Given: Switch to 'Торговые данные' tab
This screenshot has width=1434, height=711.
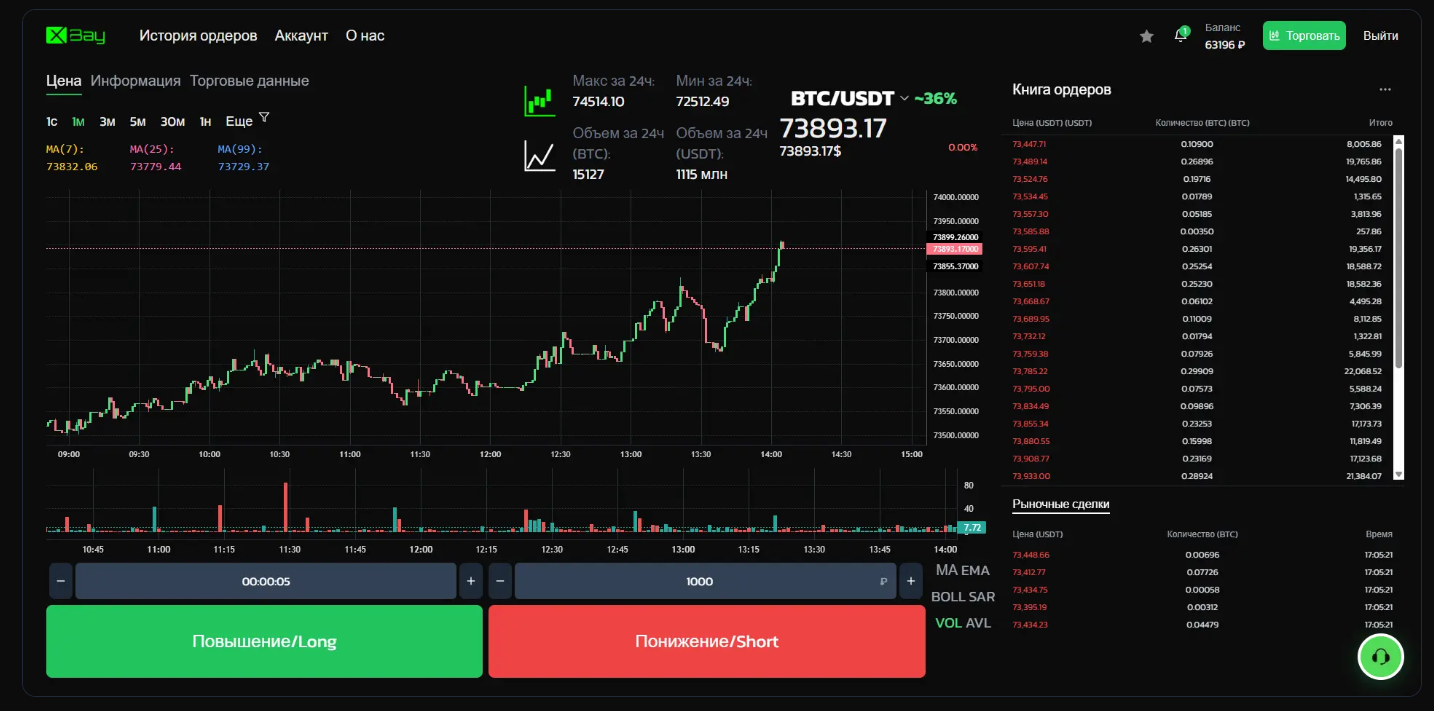Looking at the screenshot, I should click(249, 81).
